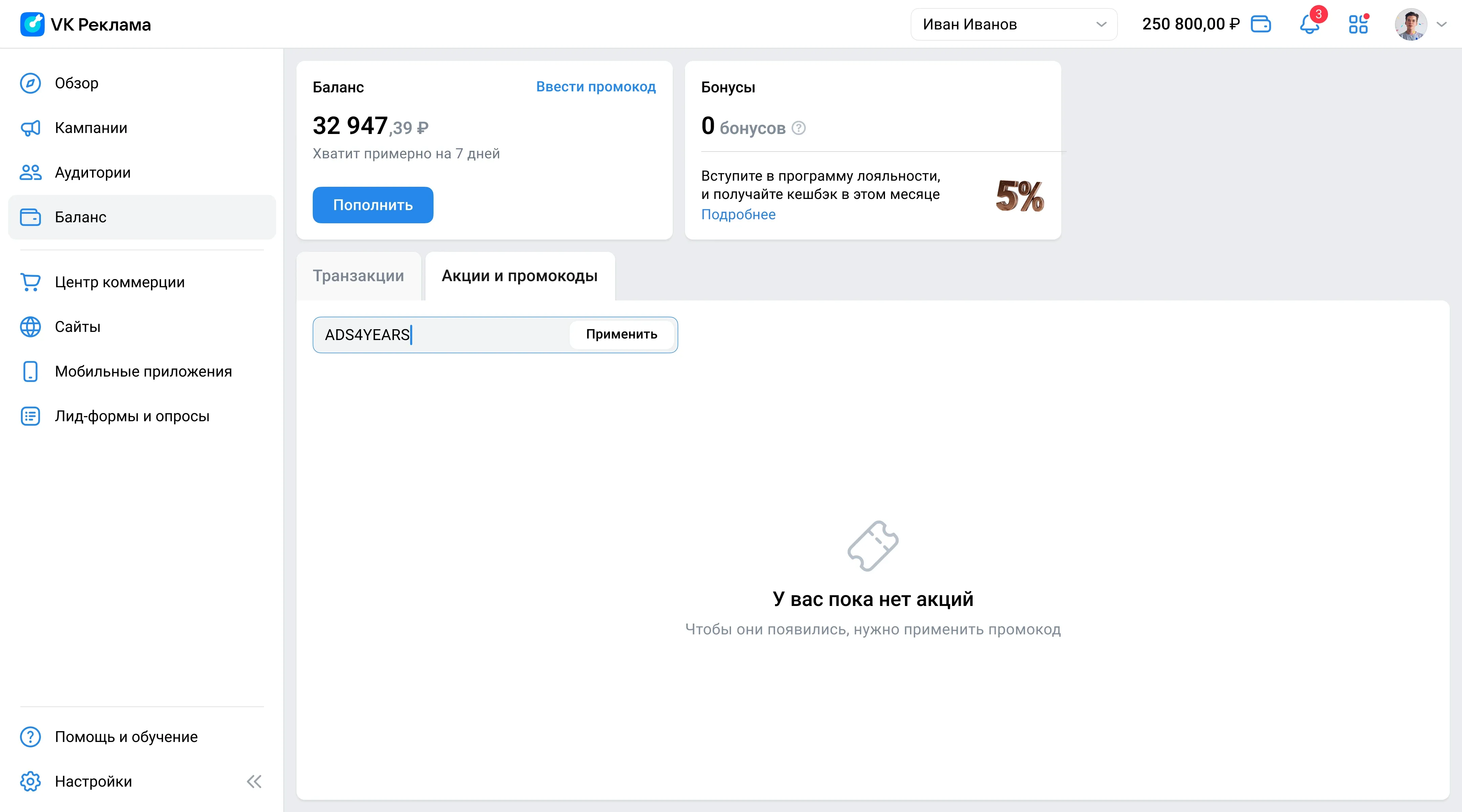Click the Подробнее loyalty program link
The height and width of the screenshot is (812, 1462).
pos(738,215)
